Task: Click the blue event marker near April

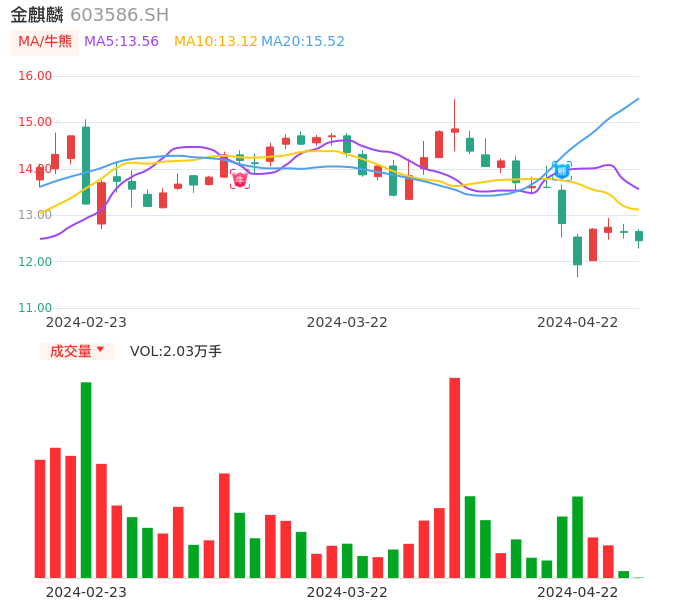Action: (562, 171)
